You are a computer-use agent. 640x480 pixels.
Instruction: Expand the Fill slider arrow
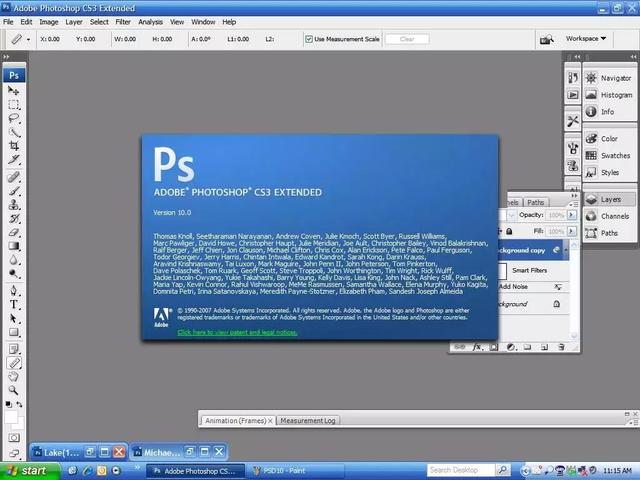(x=572, y=231)
